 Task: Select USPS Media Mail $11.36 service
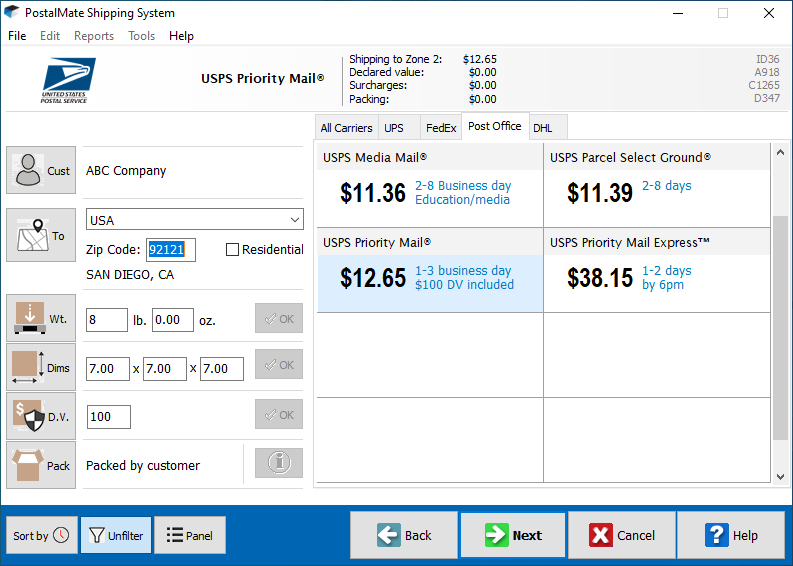(430, 186)
